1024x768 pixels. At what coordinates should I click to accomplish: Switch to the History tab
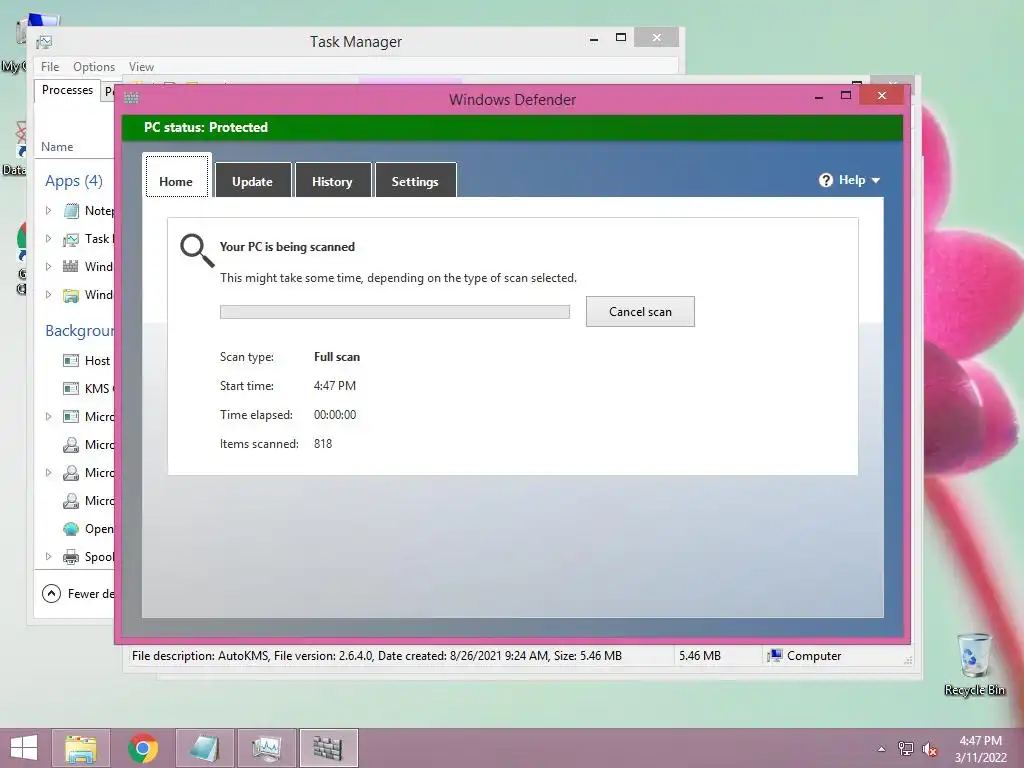pyautogui.click(x=332, y=180)
